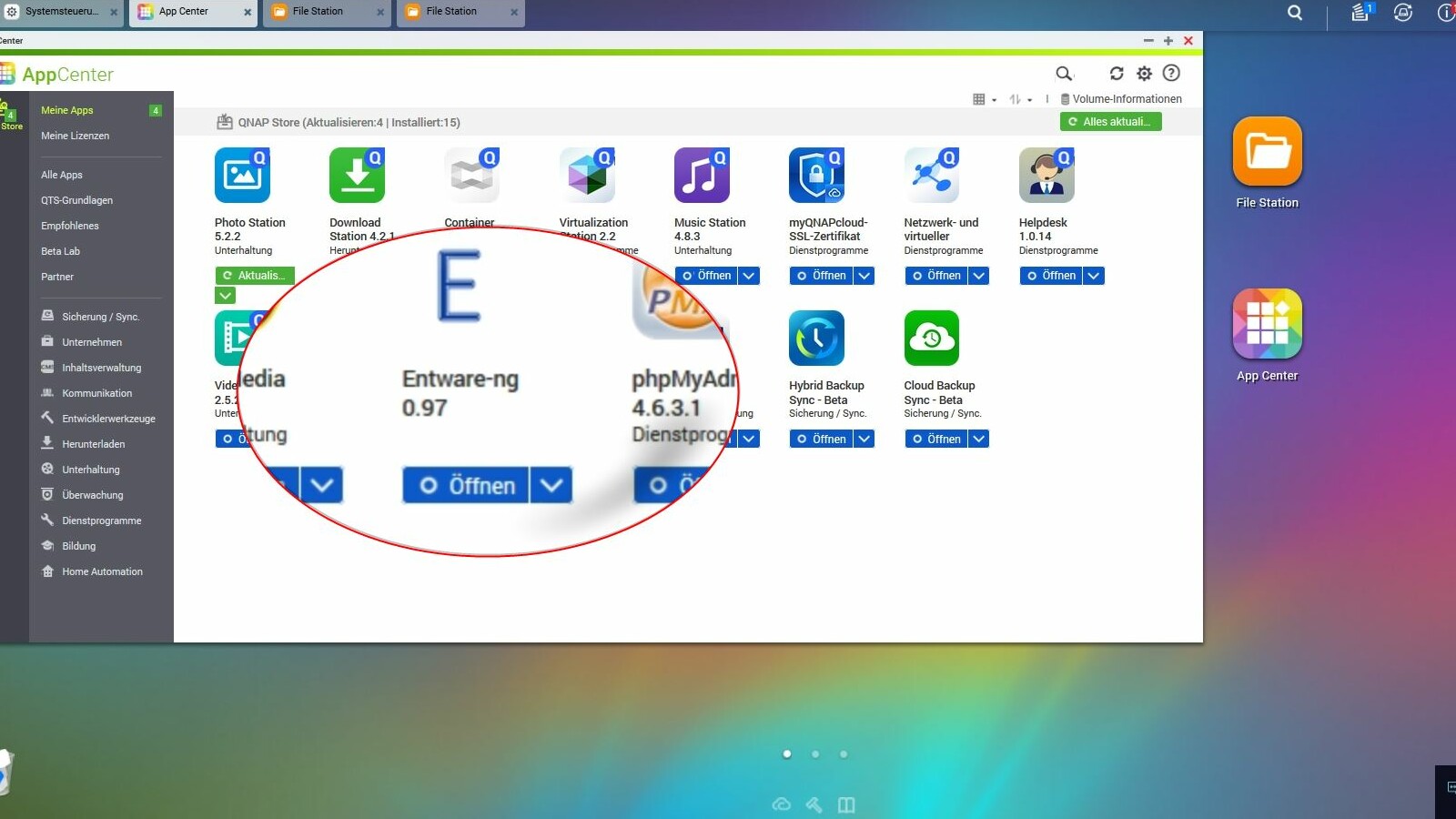Click the utilities tool icon at bottom
The width and height of the screenshot is (1456, 819).
coord(814,804)
